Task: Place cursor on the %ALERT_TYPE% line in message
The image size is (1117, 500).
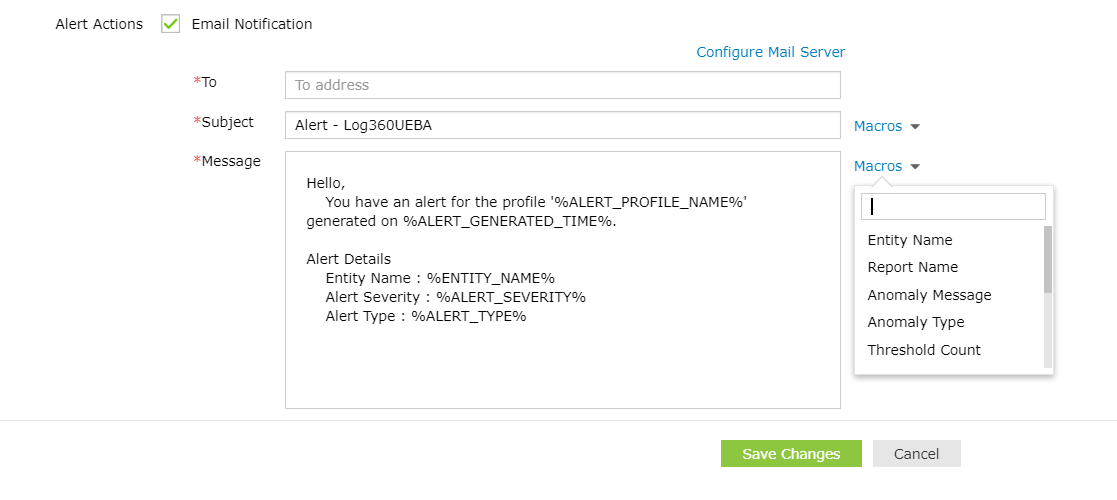Action: (x=425, y=316)
